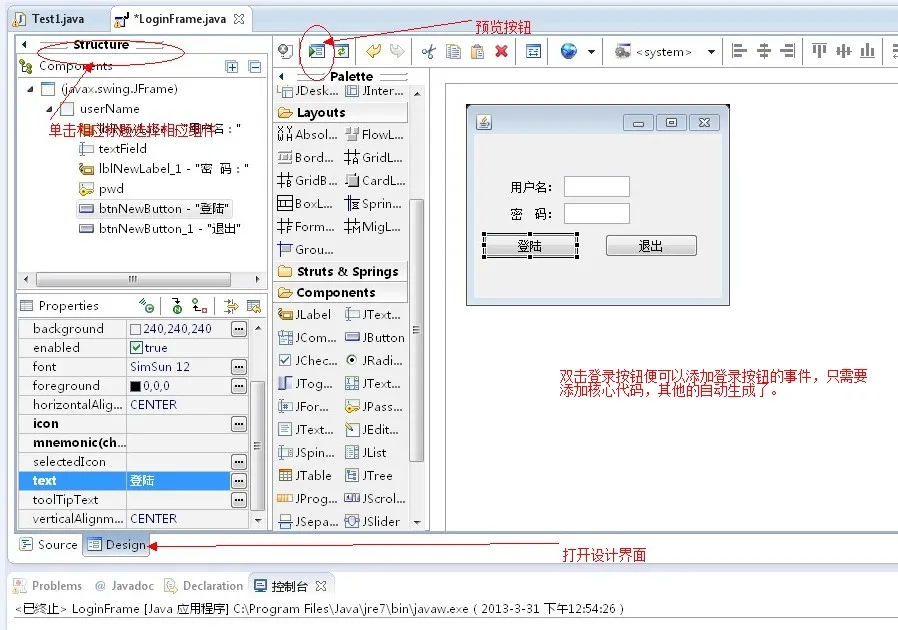Open ellipsis editor for font property

(x=239, y=367)
